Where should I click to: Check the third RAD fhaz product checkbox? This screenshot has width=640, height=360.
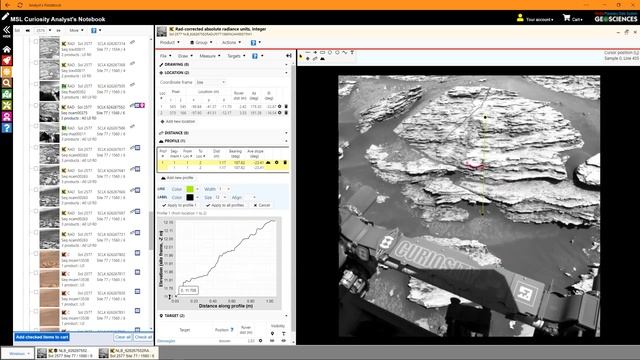point(36,84)
